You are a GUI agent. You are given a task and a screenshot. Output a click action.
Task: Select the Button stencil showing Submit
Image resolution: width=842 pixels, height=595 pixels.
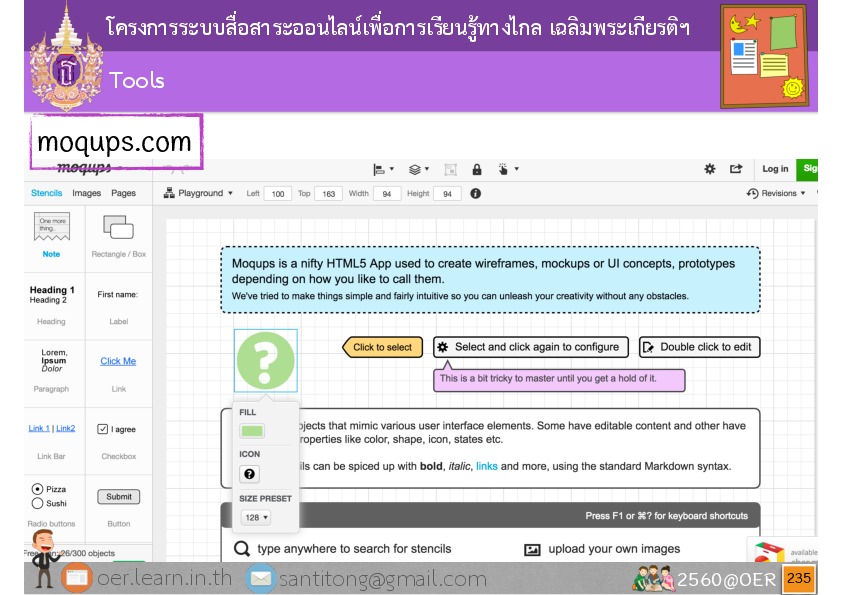(x=119, y=507)
